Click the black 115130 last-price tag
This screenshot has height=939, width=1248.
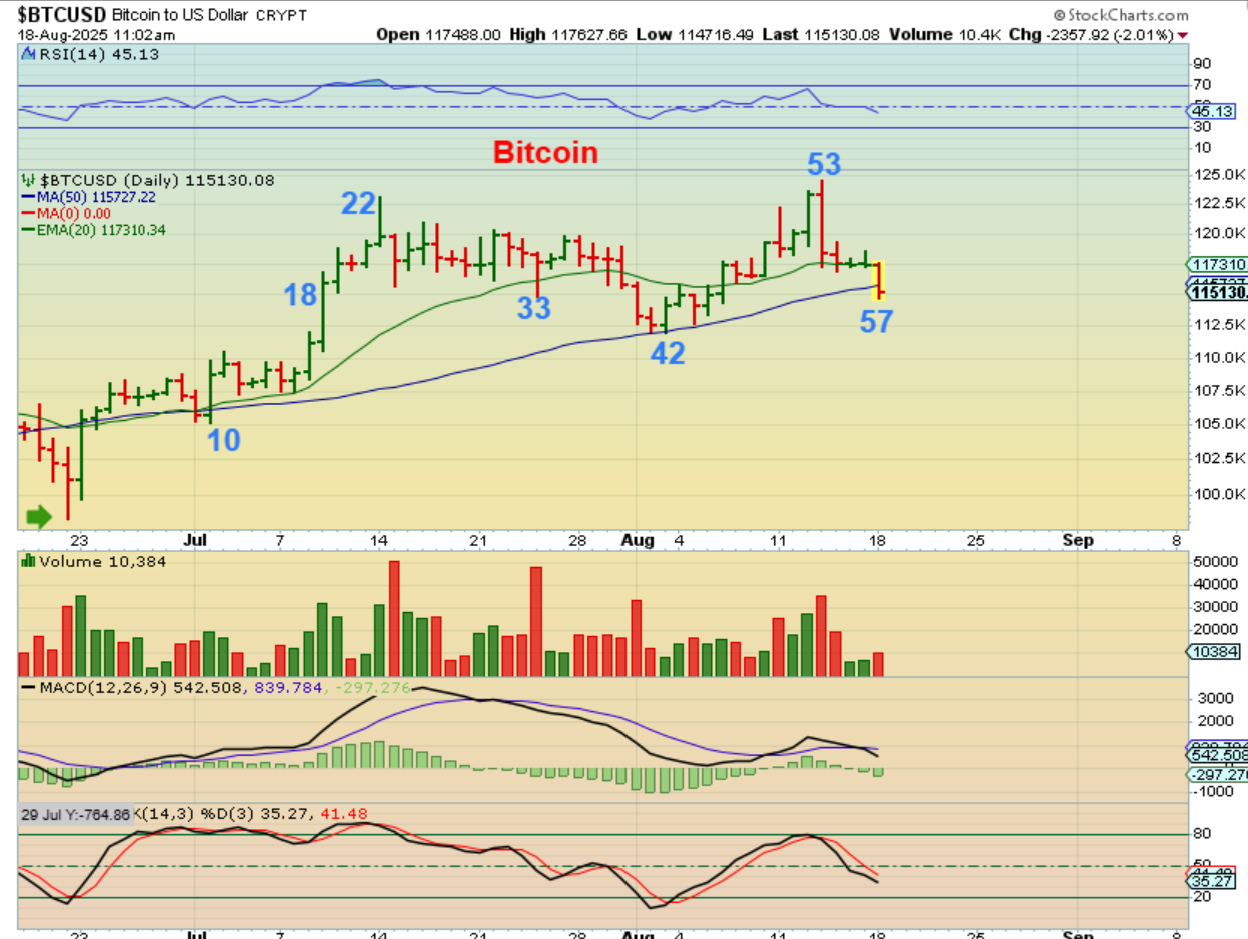coord(1217,293)
